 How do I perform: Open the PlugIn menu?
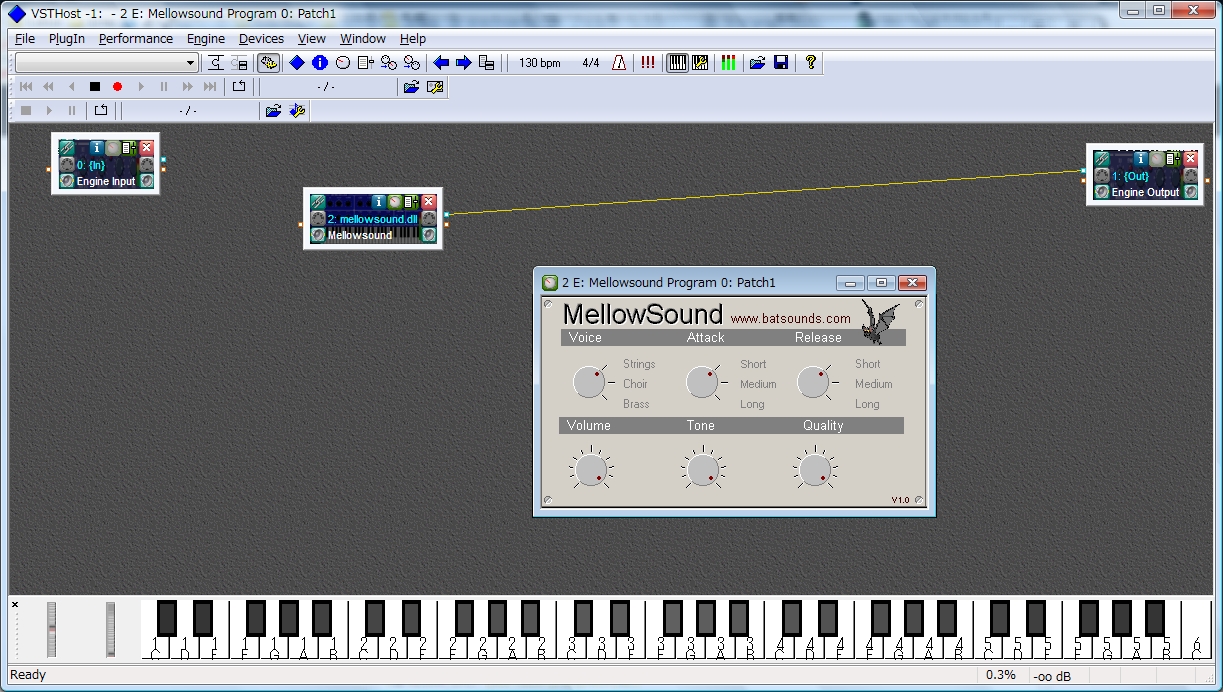(67, 39)
